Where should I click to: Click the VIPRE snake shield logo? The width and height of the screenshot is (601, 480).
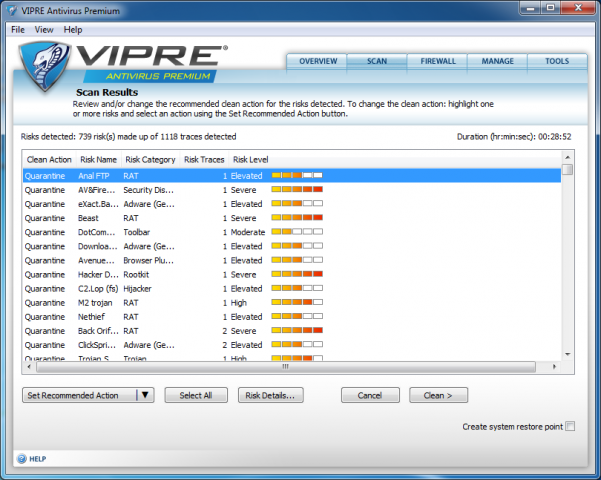[44, 66]
